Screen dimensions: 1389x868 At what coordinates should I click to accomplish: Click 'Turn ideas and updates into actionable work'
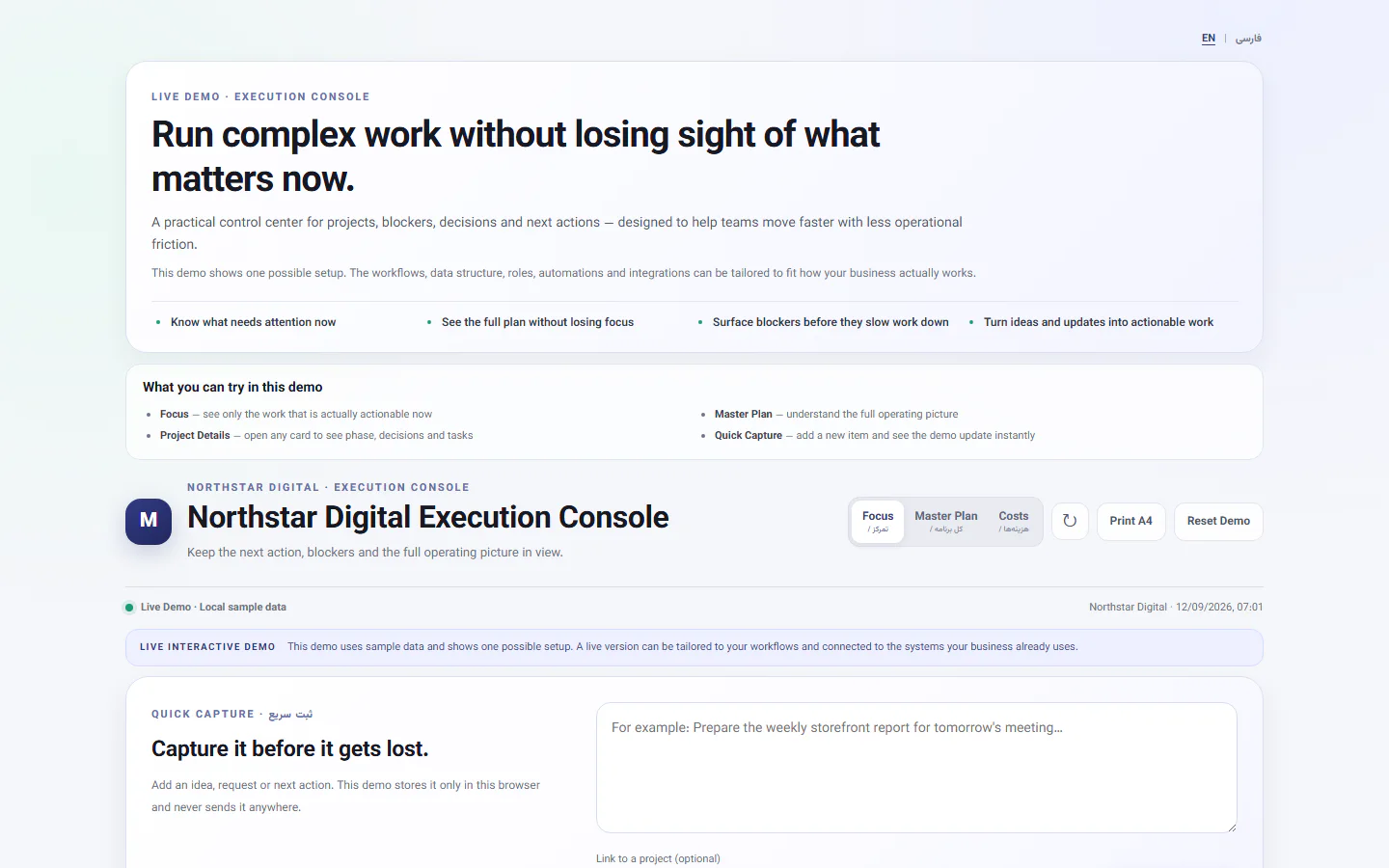pos(1099,322)
